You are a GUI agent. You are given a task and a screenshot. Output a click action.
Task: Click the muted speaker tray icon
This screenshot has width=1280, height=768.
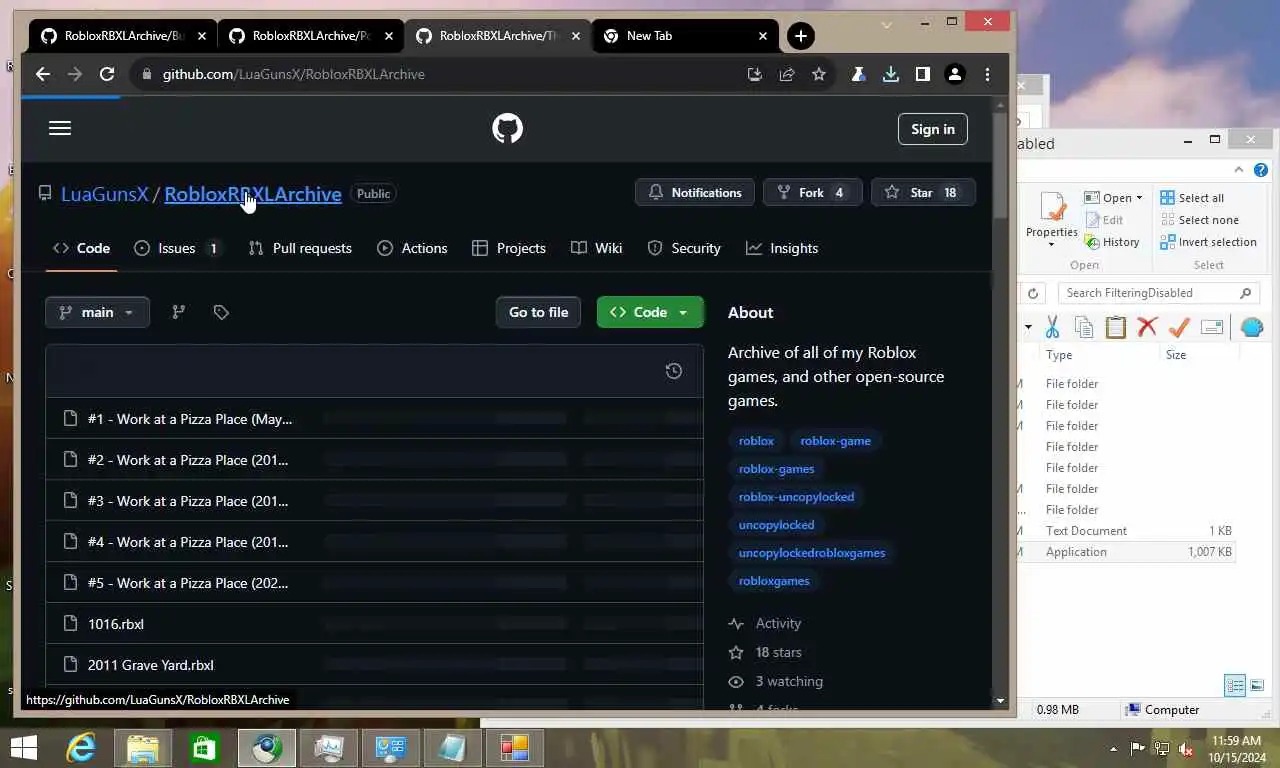click(1186, 748)
